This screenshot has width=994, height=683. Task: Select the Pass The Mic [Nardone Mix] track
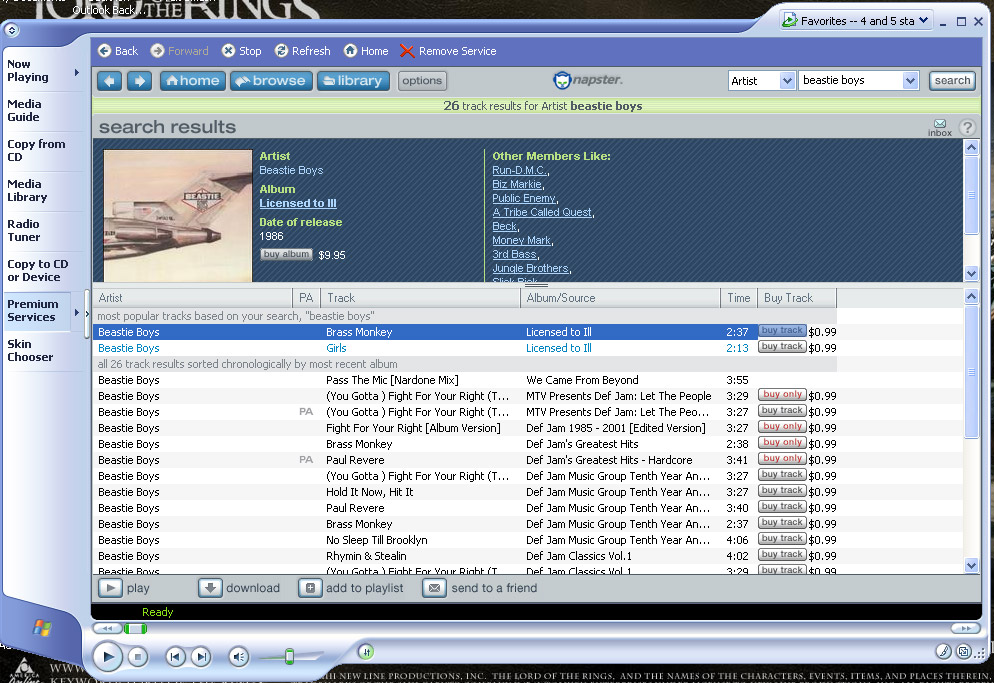465,380
